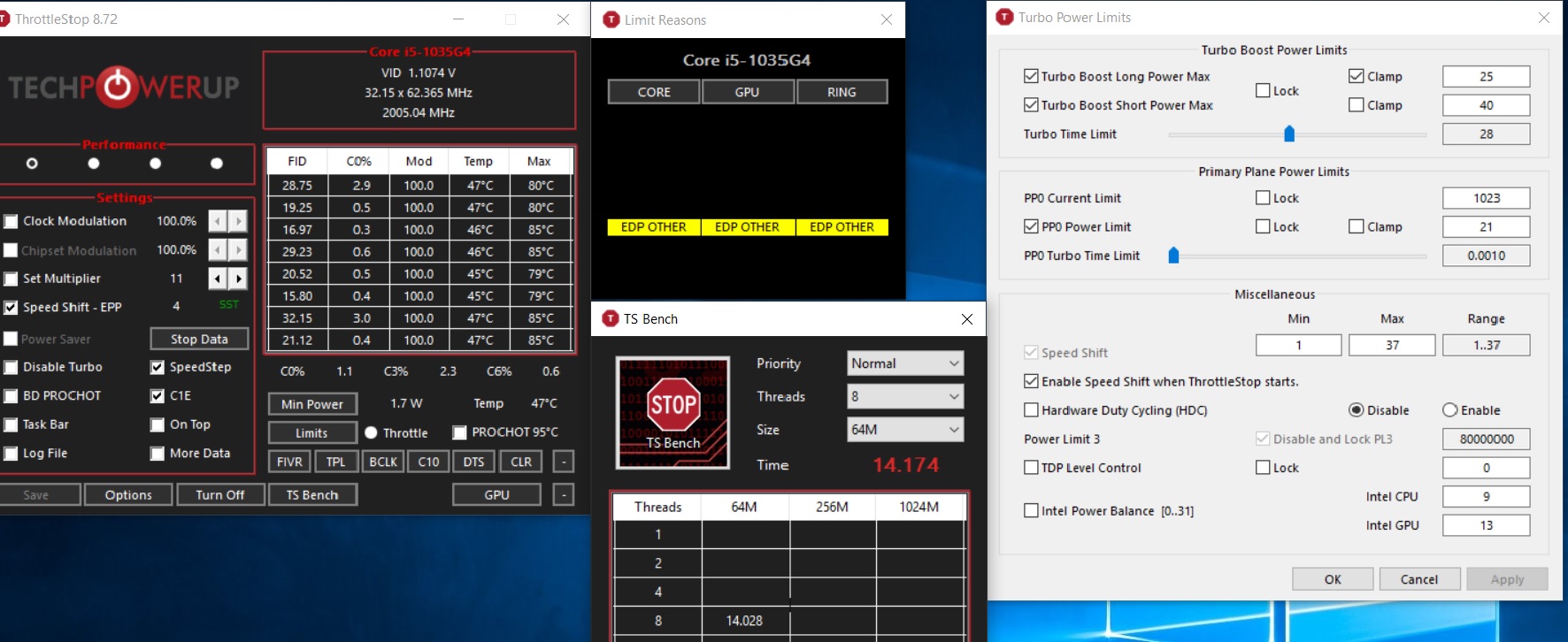Click the DTS button
This screenshot has width=1568, height=642.
pos(474,462)
